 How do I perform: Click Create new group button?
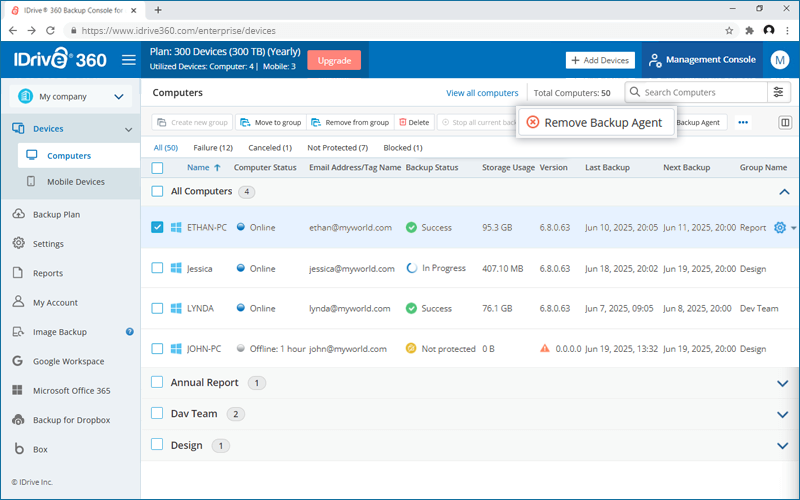tap(192, 122)
